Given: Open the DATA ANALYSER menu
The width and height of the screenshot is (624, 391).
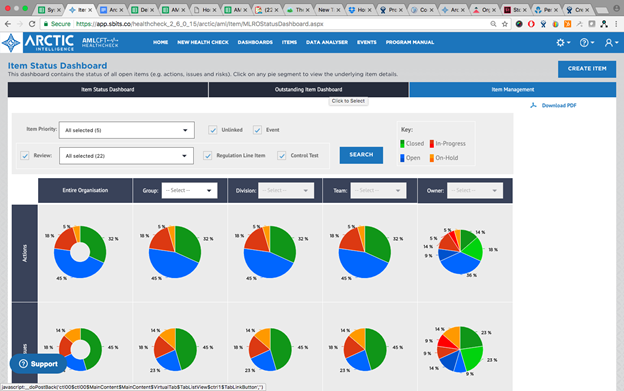Looking at the screenshot, I should tap(327, 42).
